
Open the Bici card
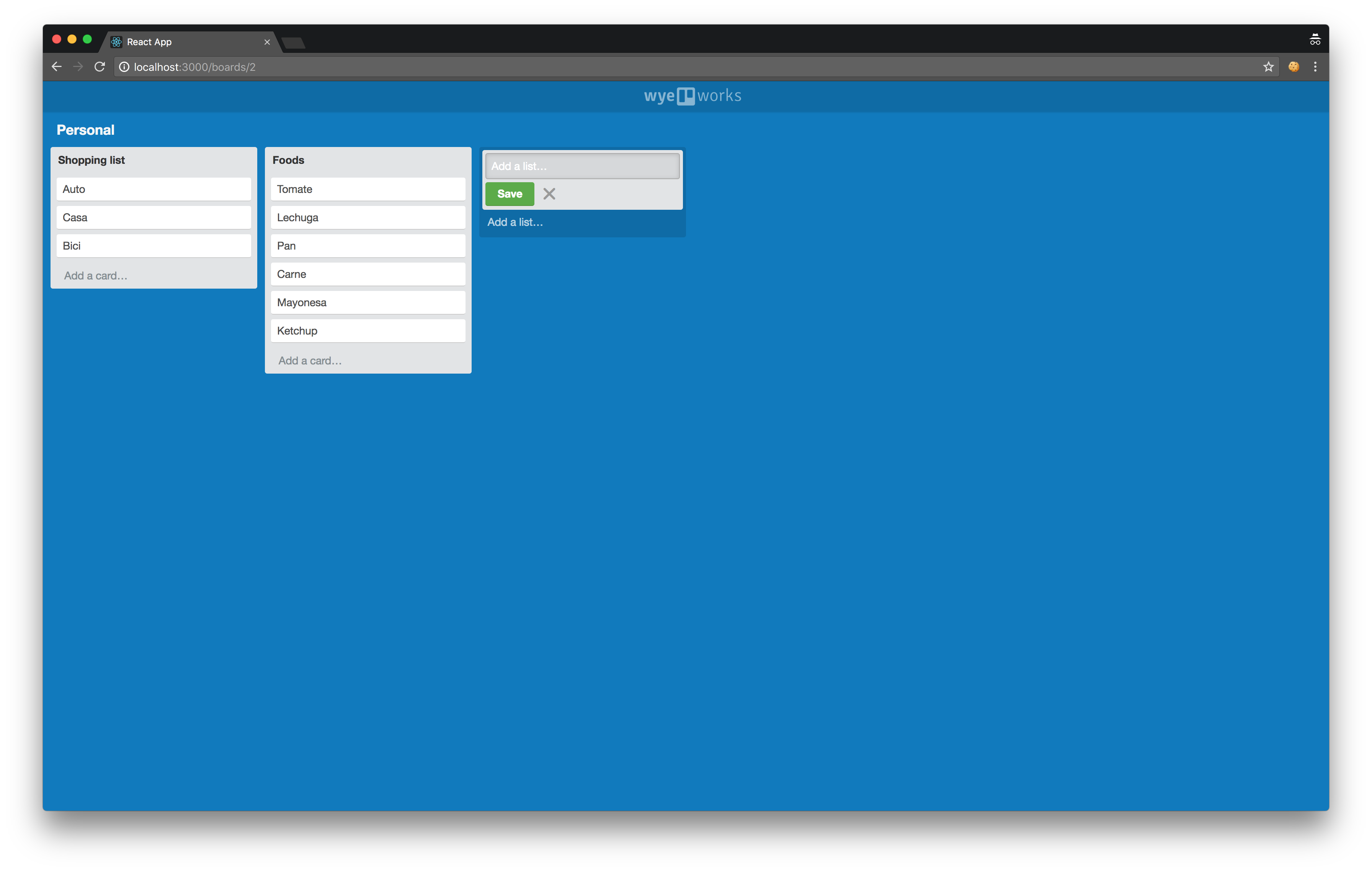pyautogui.click(x=154, y=246)
